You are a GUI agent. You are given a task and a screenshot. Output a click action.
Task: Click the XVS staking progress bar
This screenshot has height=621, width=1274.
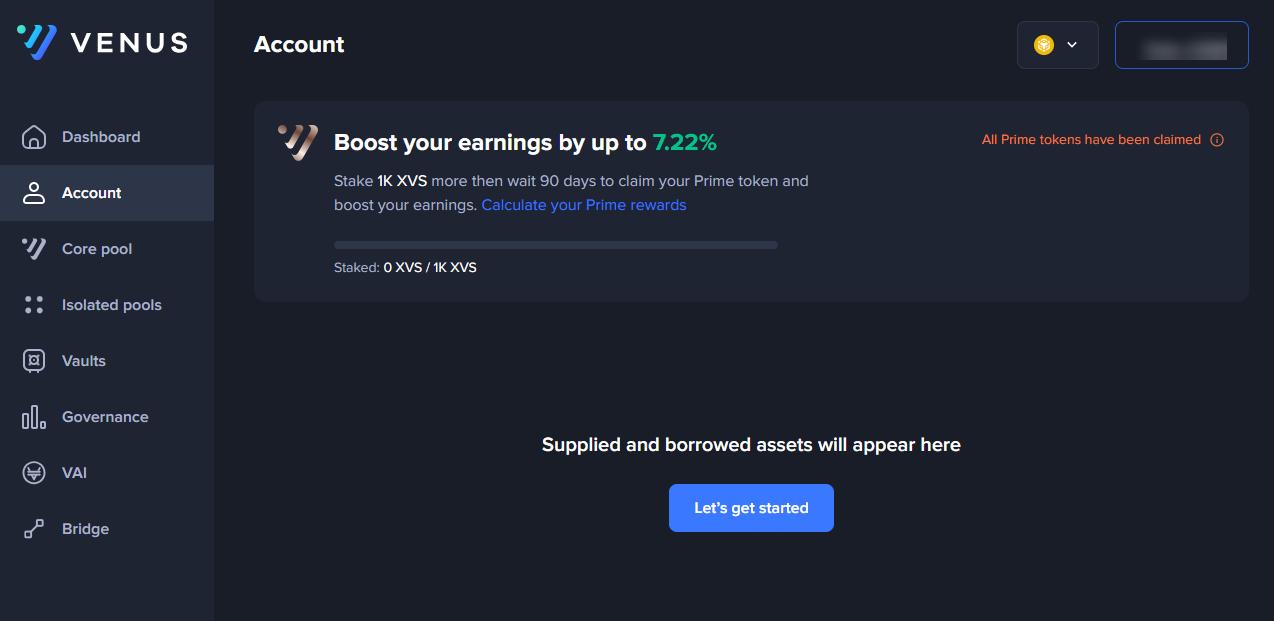click(555, 245)
